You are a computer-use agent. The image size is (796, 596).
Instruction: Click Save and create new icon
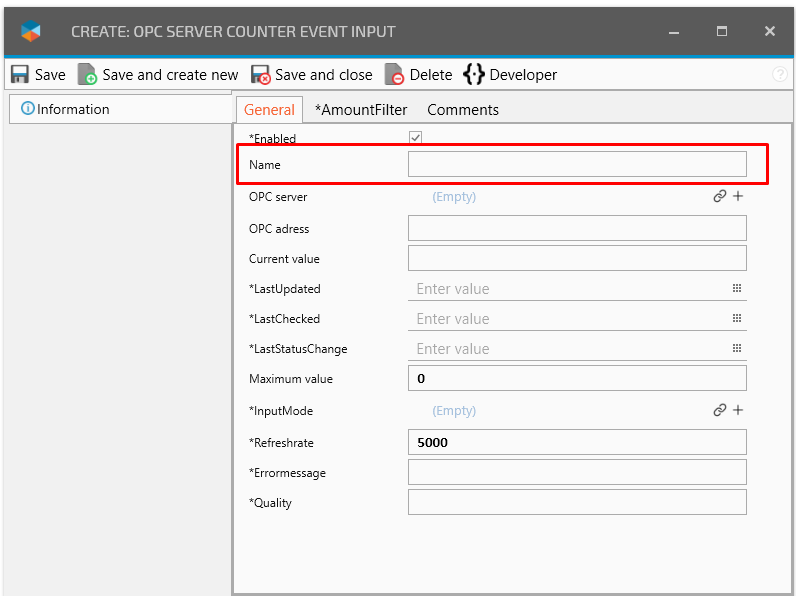88,75
